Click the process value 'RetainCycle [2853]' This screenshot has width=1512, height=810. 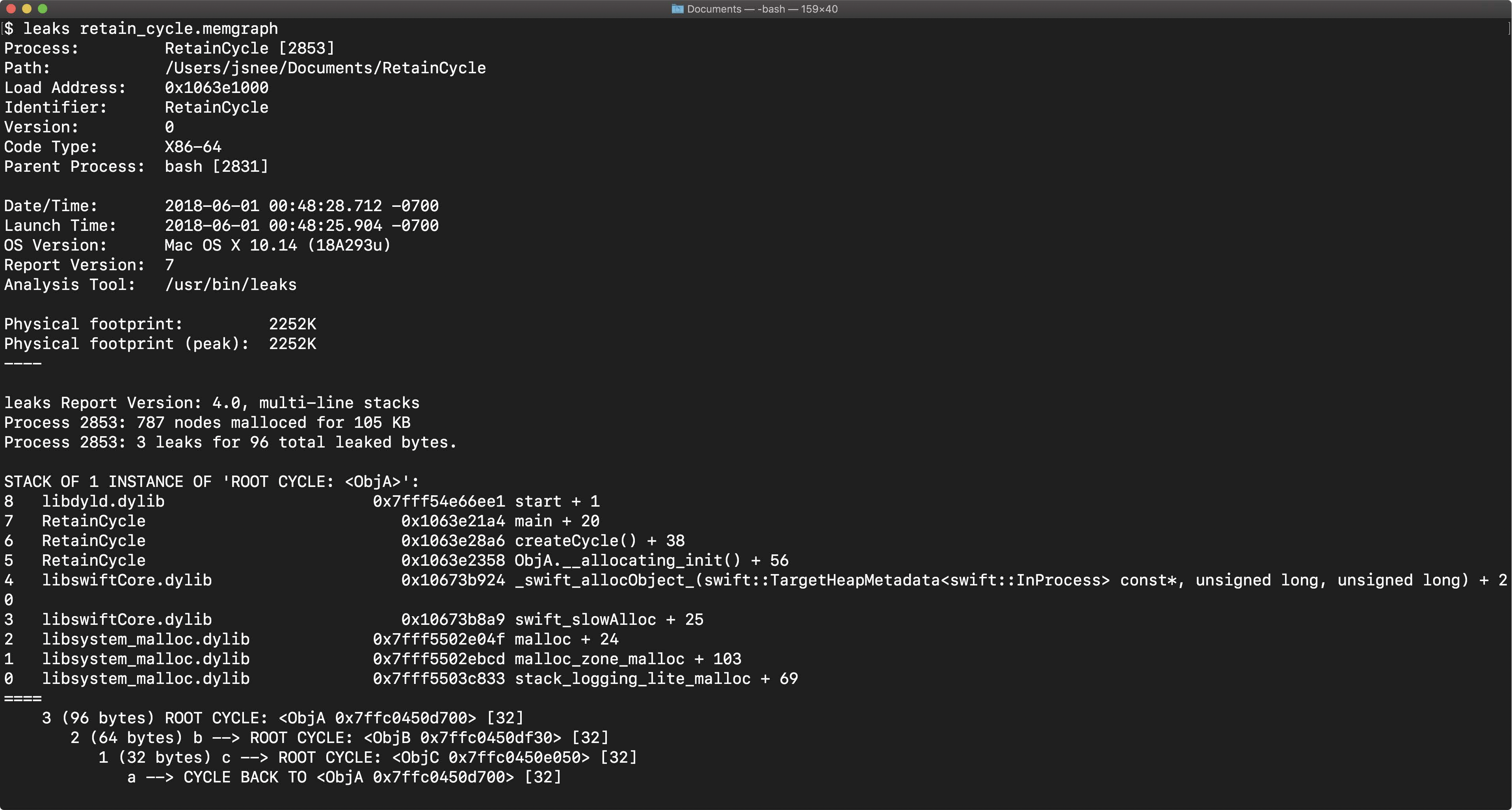coord(249,48)
